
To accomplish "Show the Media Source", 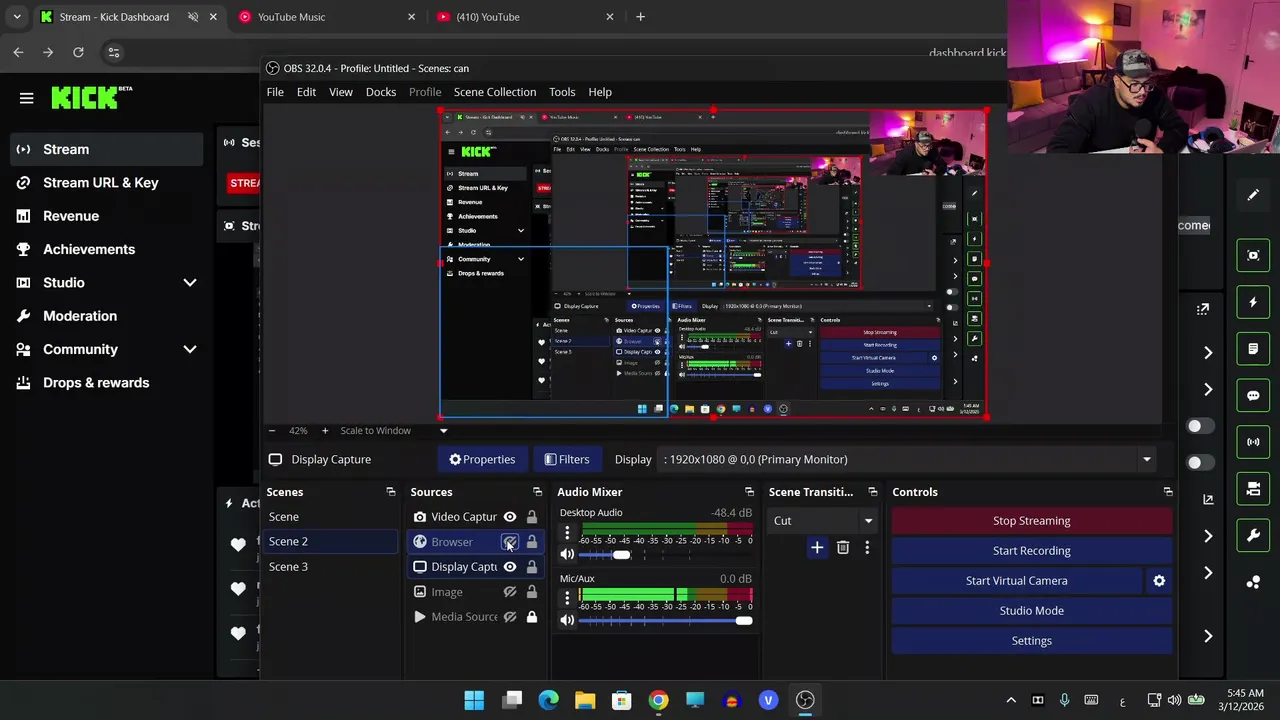I will (510, 617).
